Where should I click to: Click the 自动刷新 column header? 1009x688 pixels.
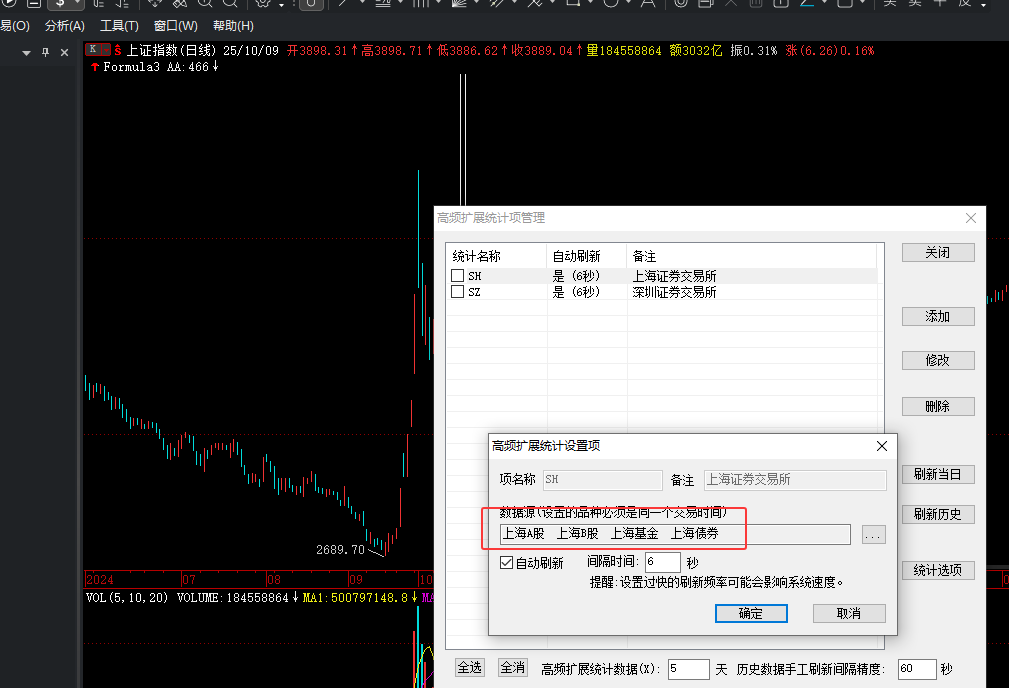(586, 256)
